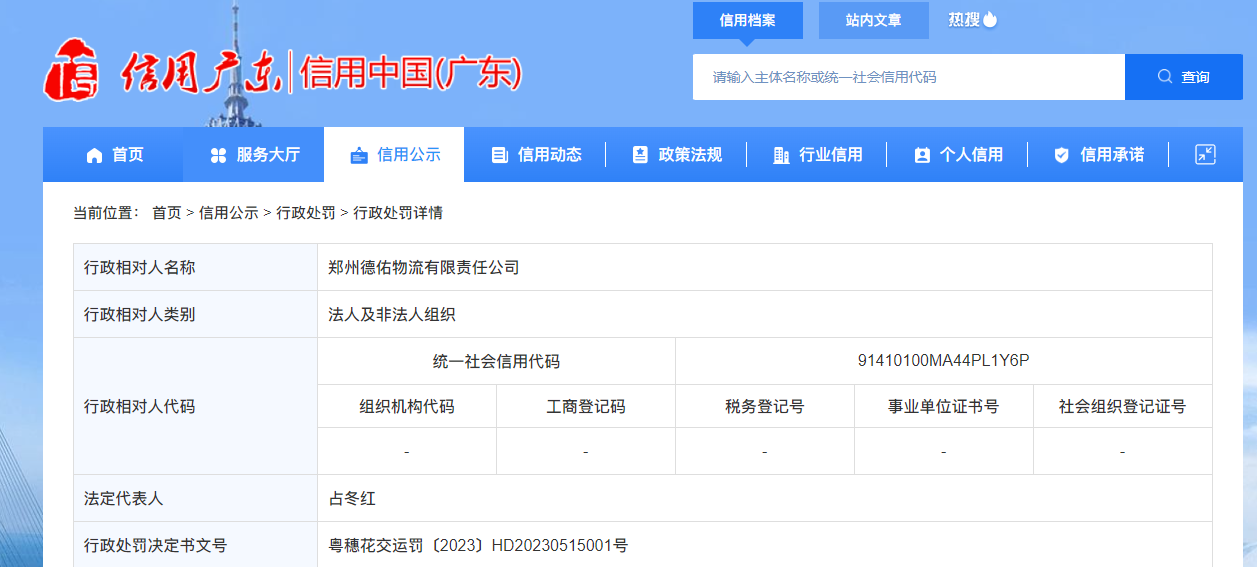Click legal representative name 占冬红
Viewport: 1257px width, 567px height.
pyautogui.click(x=352, y=498)
